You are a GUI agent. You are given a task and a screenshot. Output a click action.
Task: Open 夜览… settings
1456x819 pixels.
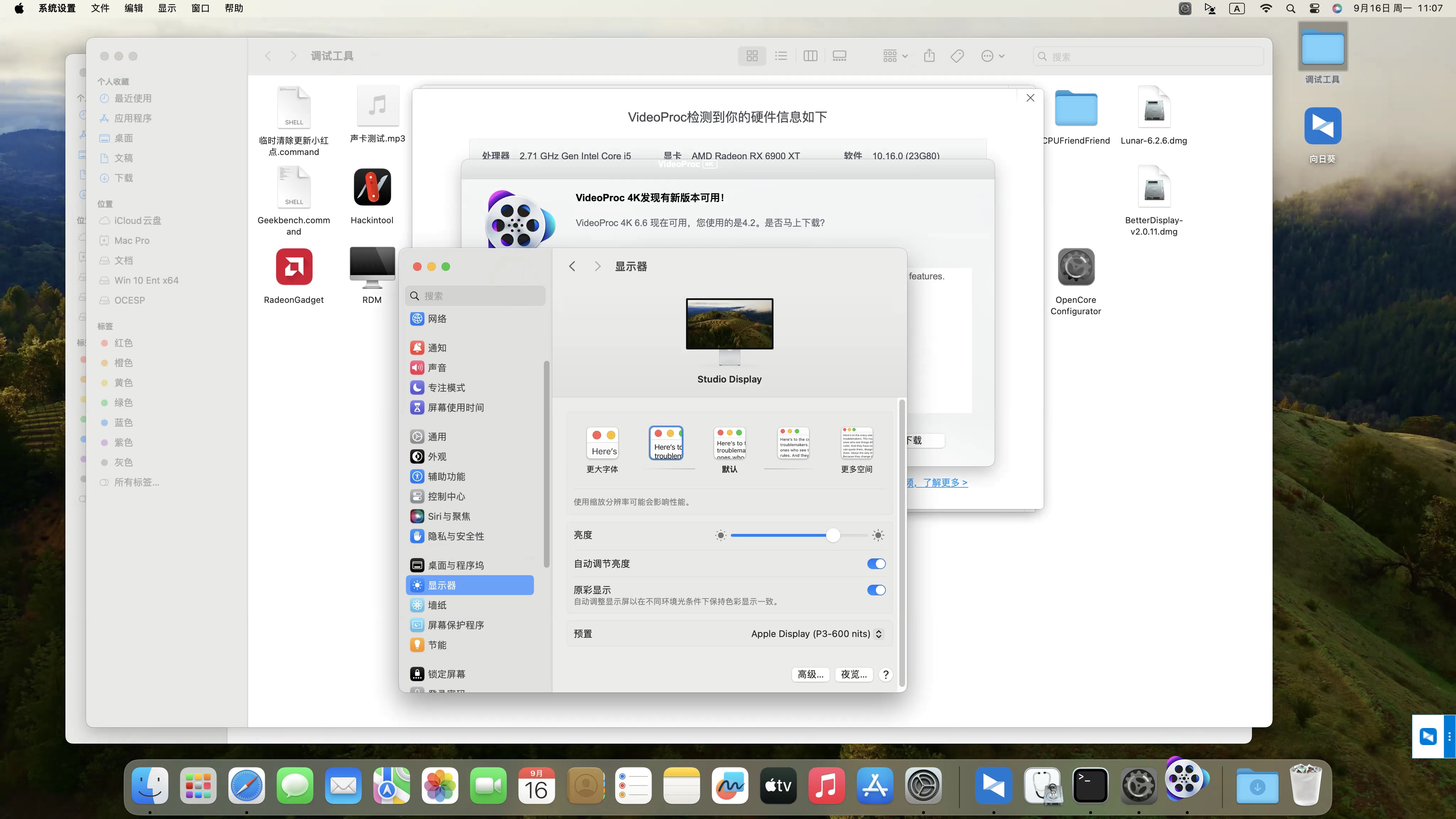(853, 674)
